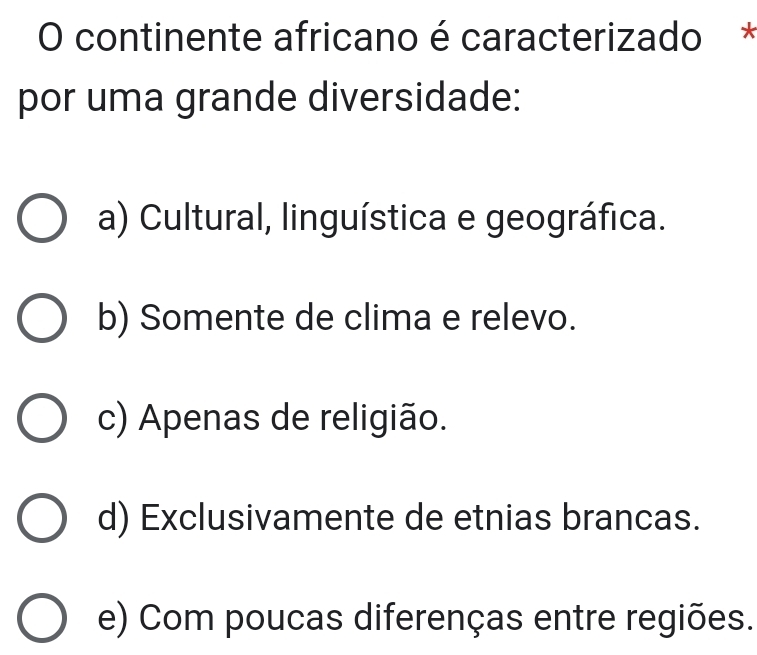Mark the 'Apenas de religião' radio button
757x655 pixels.
[43, 420]
